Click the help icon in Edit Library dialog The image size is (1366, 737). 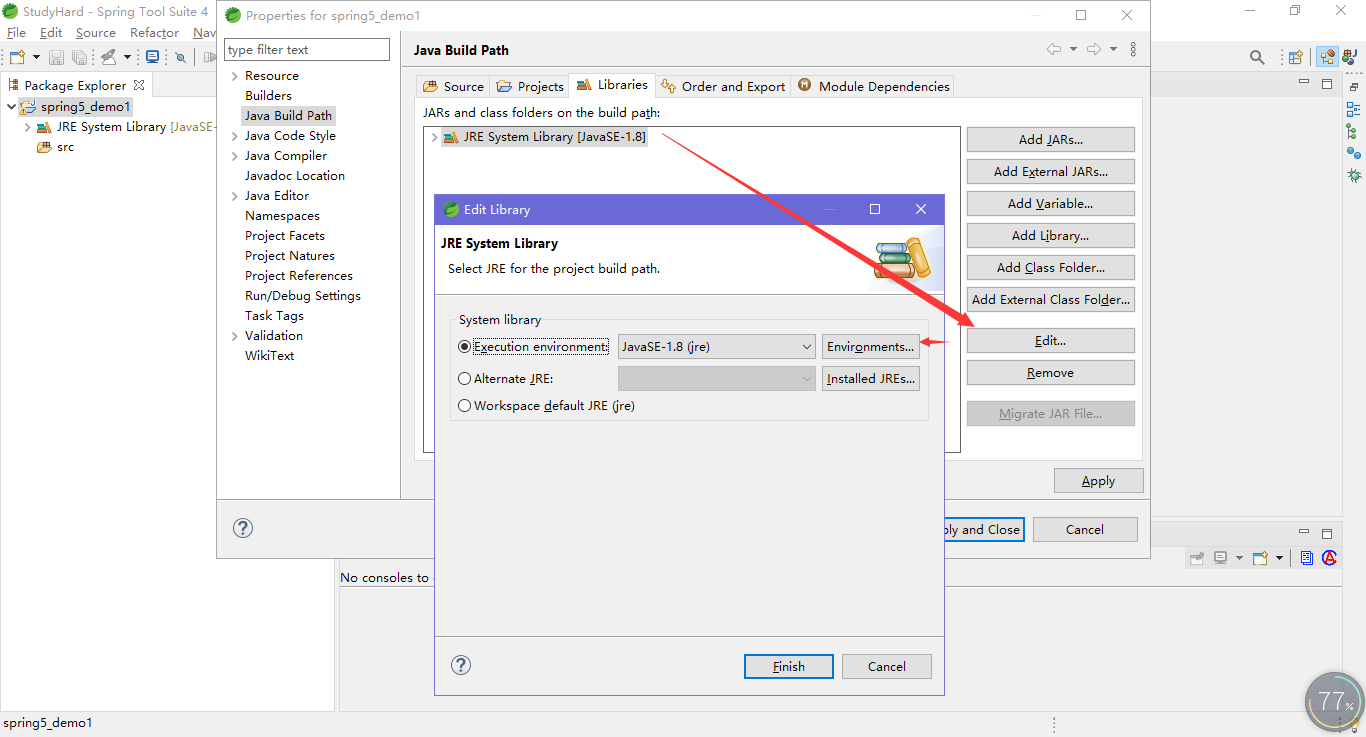pos(461,665)
